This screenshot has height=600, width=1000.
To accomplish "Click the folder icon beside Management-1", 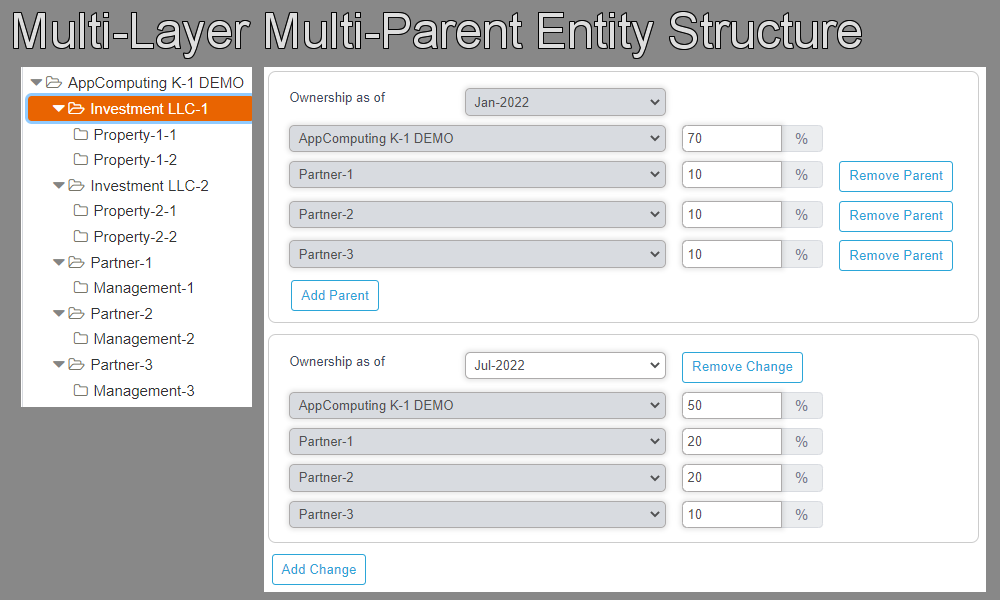I will [81, 288].
